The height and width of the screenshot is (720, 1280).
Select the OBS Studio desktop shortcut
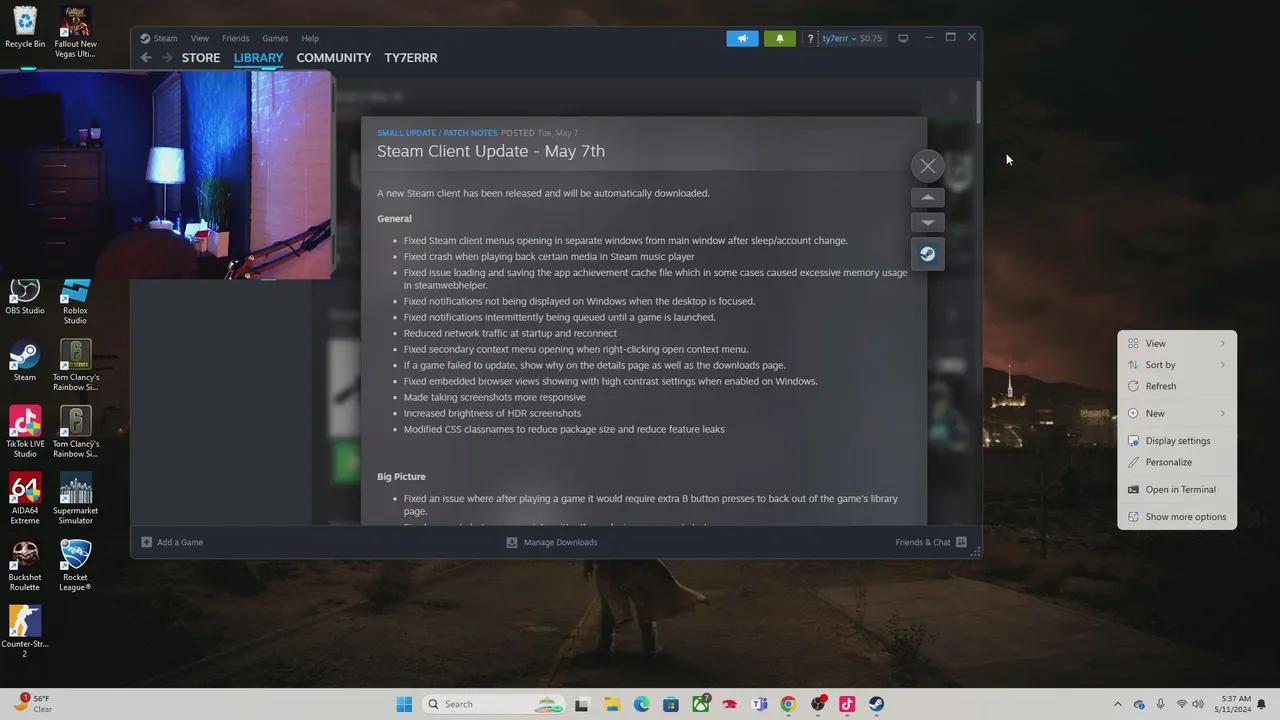coord(25,297)
